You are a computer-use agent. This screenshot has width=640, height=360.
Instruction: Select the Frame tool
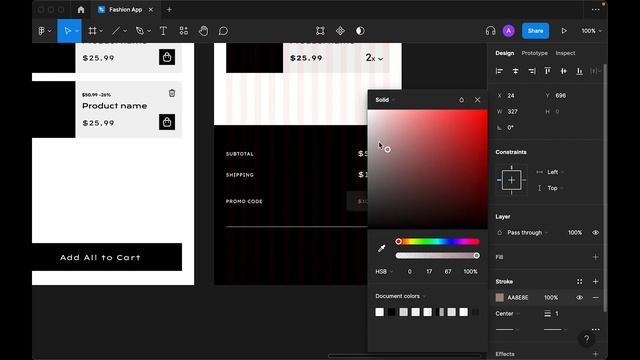pos(93,31)
